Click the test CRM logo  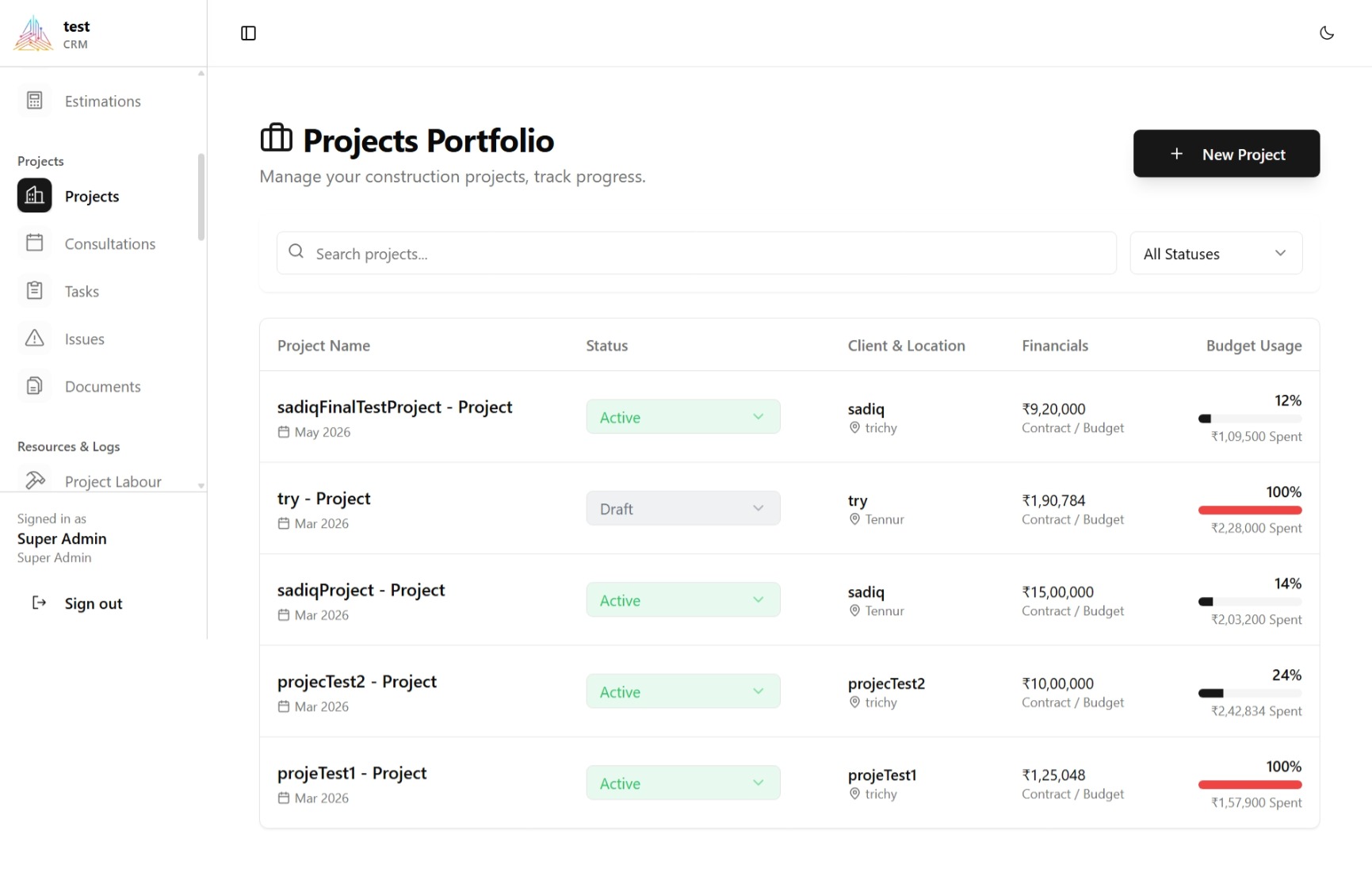coord(33,33)
